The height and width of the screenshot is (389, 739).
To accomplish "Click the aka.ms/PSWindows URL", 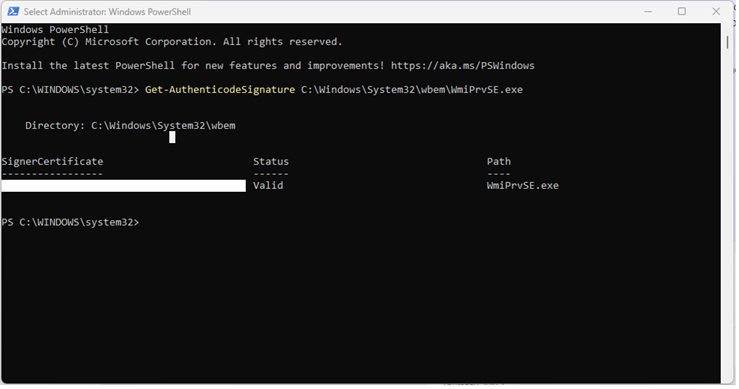I will click(465, 66).
